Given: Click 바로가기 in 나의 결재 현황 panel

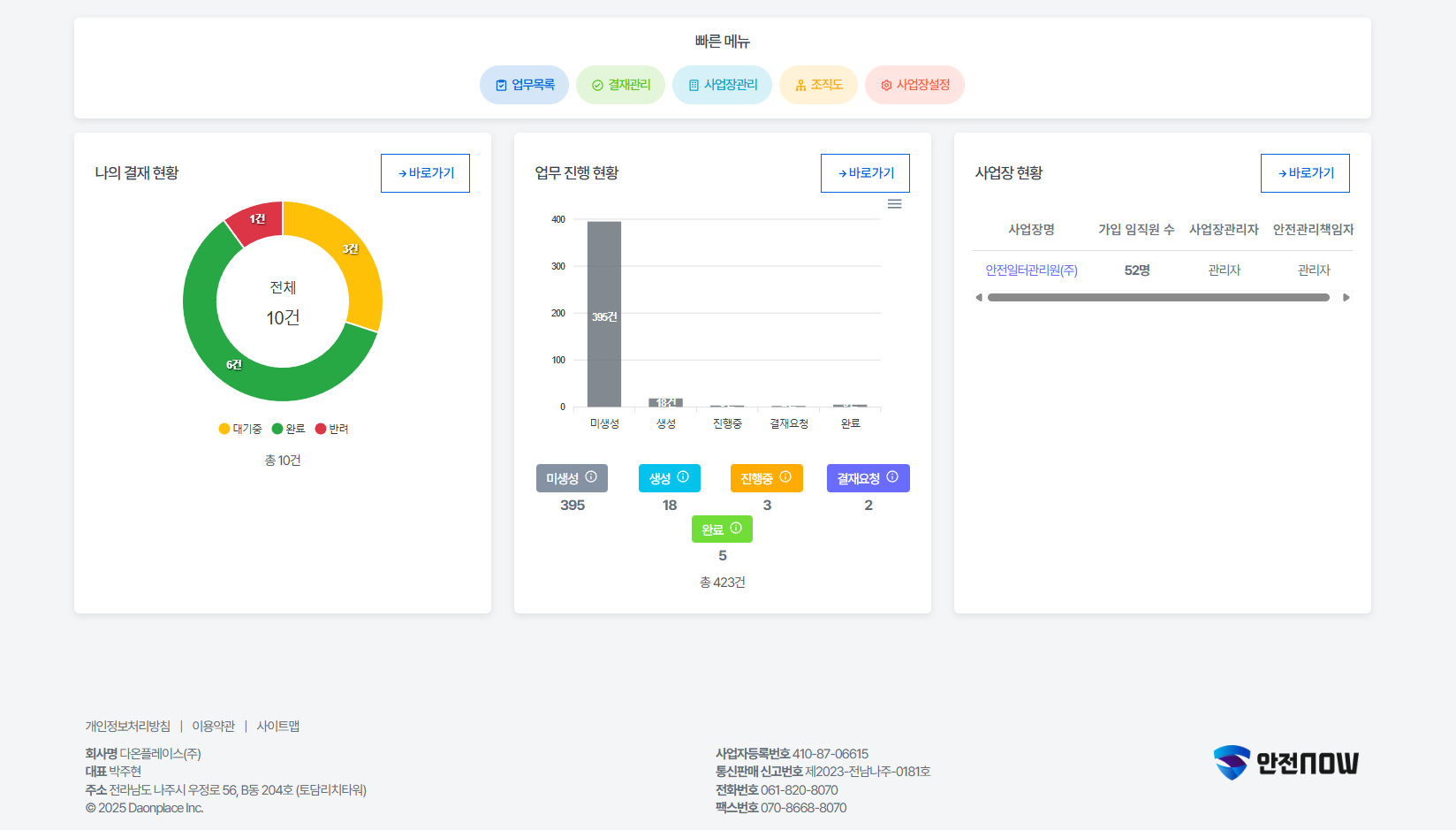Looking at the screenshot, I should pyautogui.click(x=426, y=173).
